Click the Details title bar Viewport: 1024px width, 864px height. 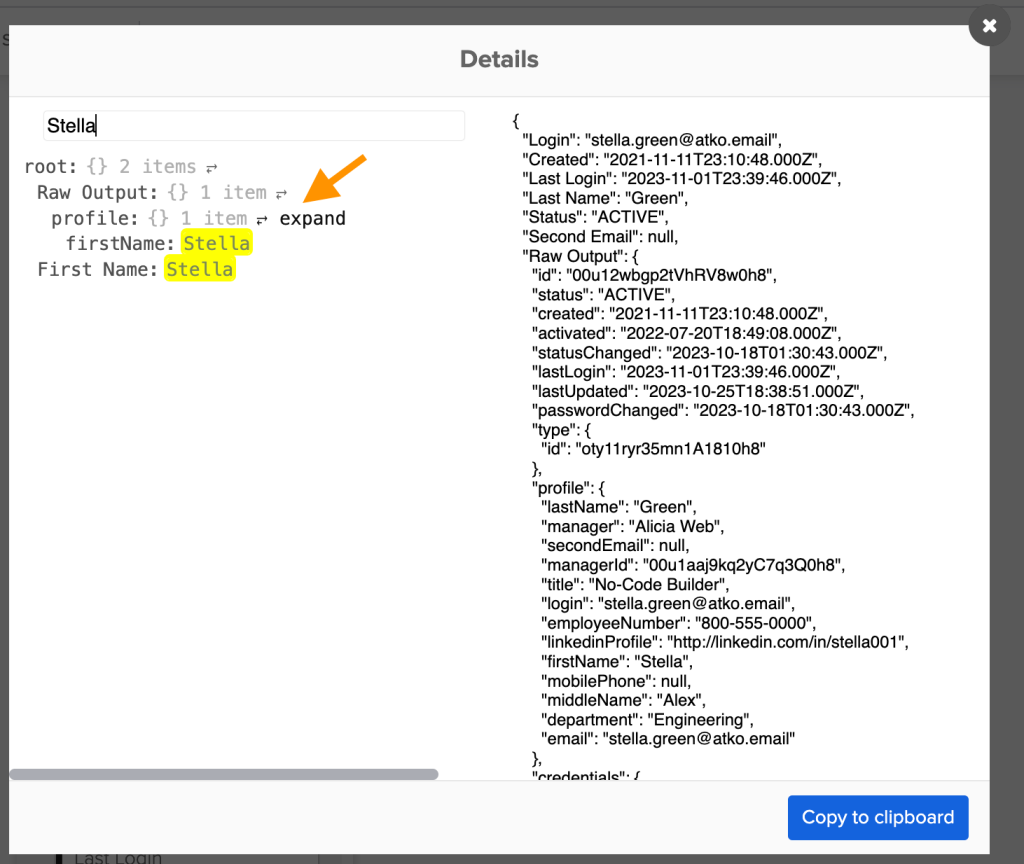[x=499, y=59]
